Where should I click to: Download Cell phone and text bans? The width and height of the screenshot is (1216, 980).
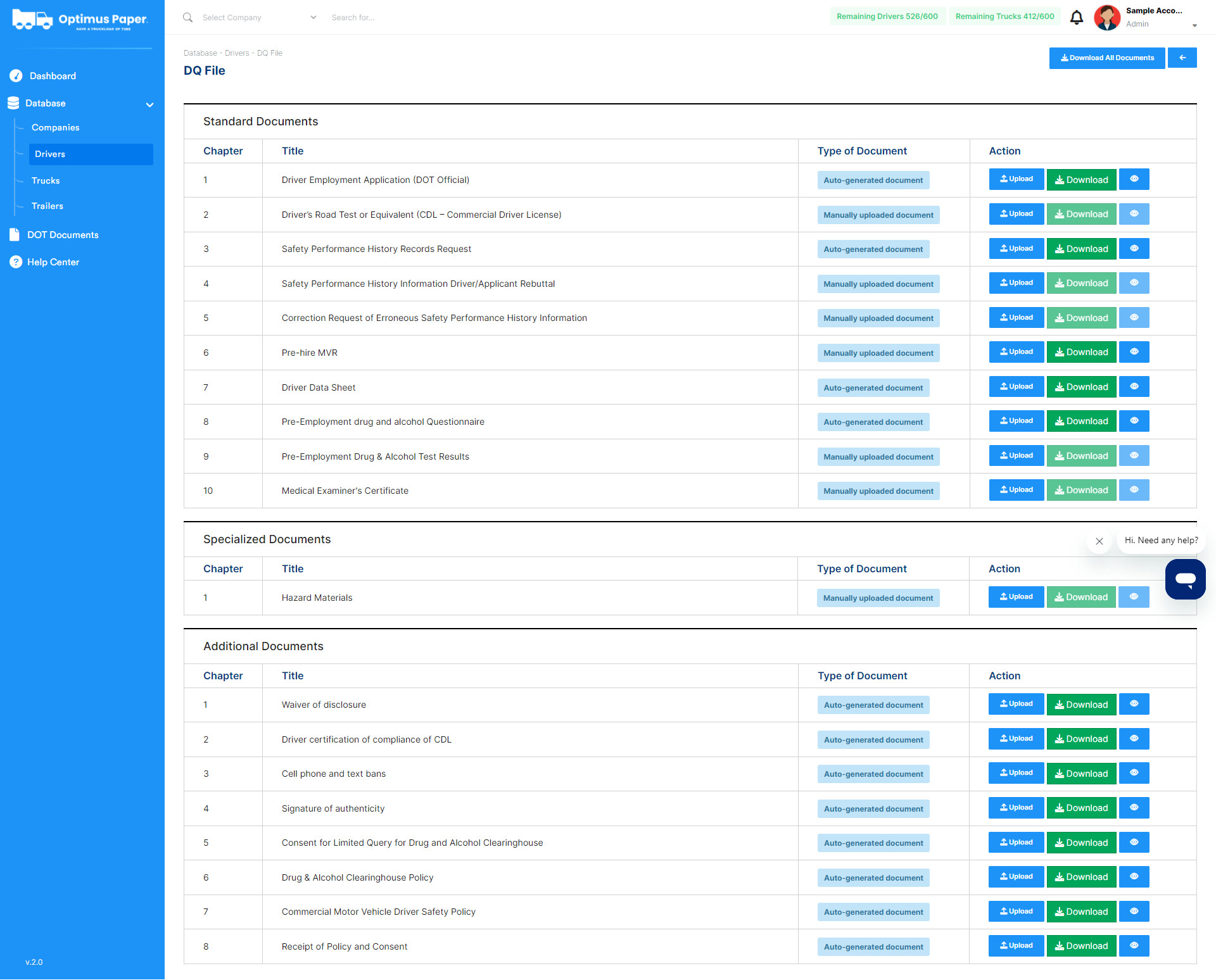tap(1081, 773)
